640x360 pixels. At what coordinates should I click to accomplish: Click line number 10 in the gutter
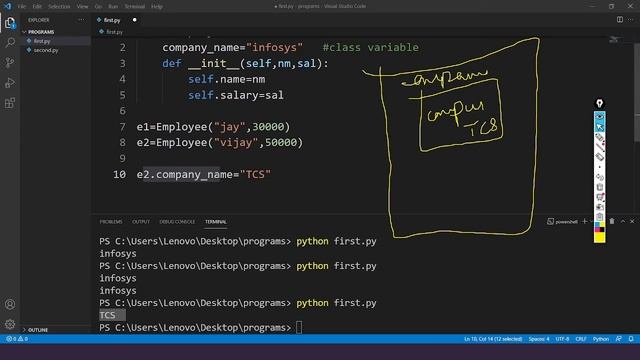tap(119, 174)
